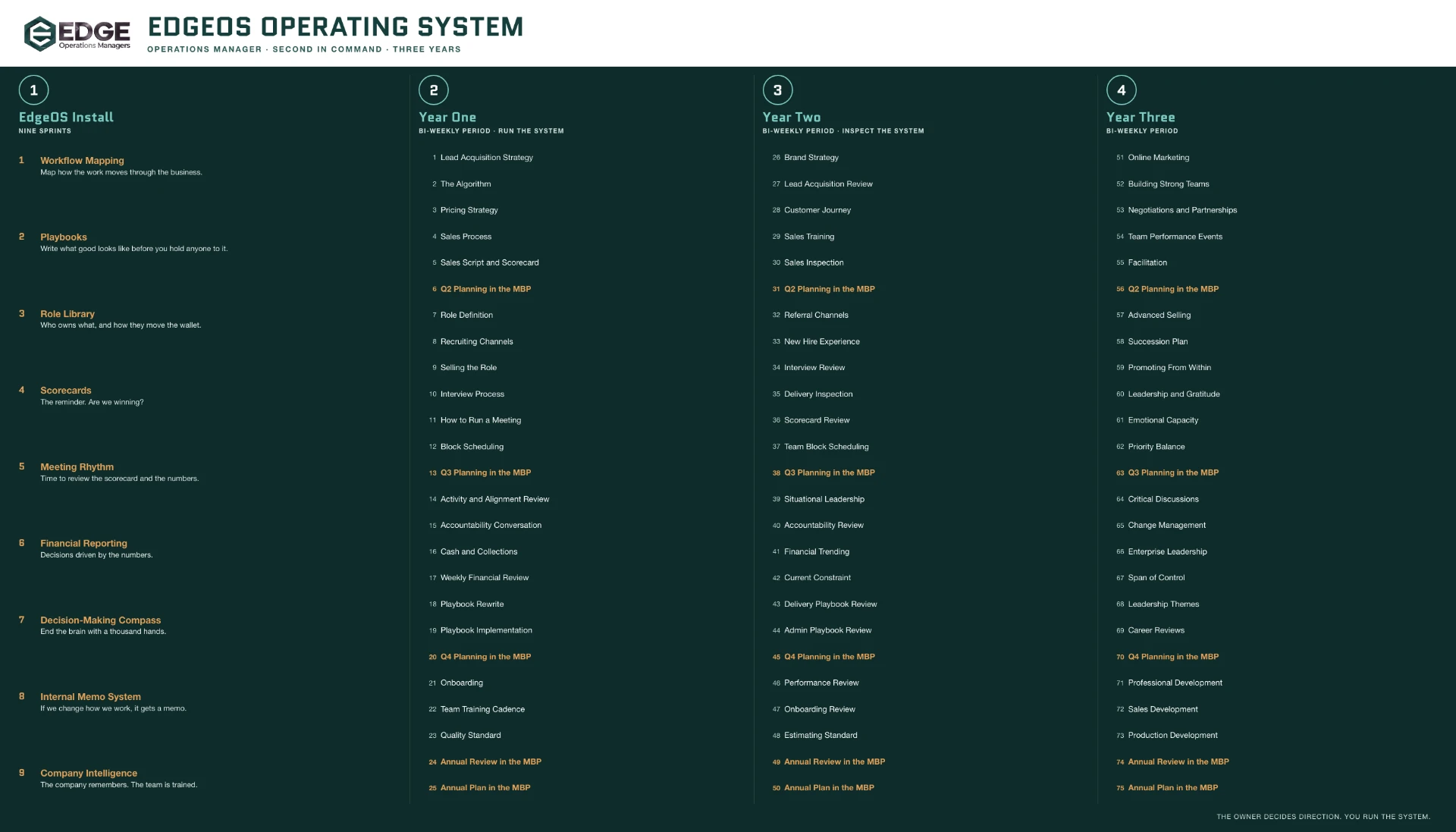Click the circled number 1 badge
The height and width of the screenshot is (832, 1456).
[33, 90]
